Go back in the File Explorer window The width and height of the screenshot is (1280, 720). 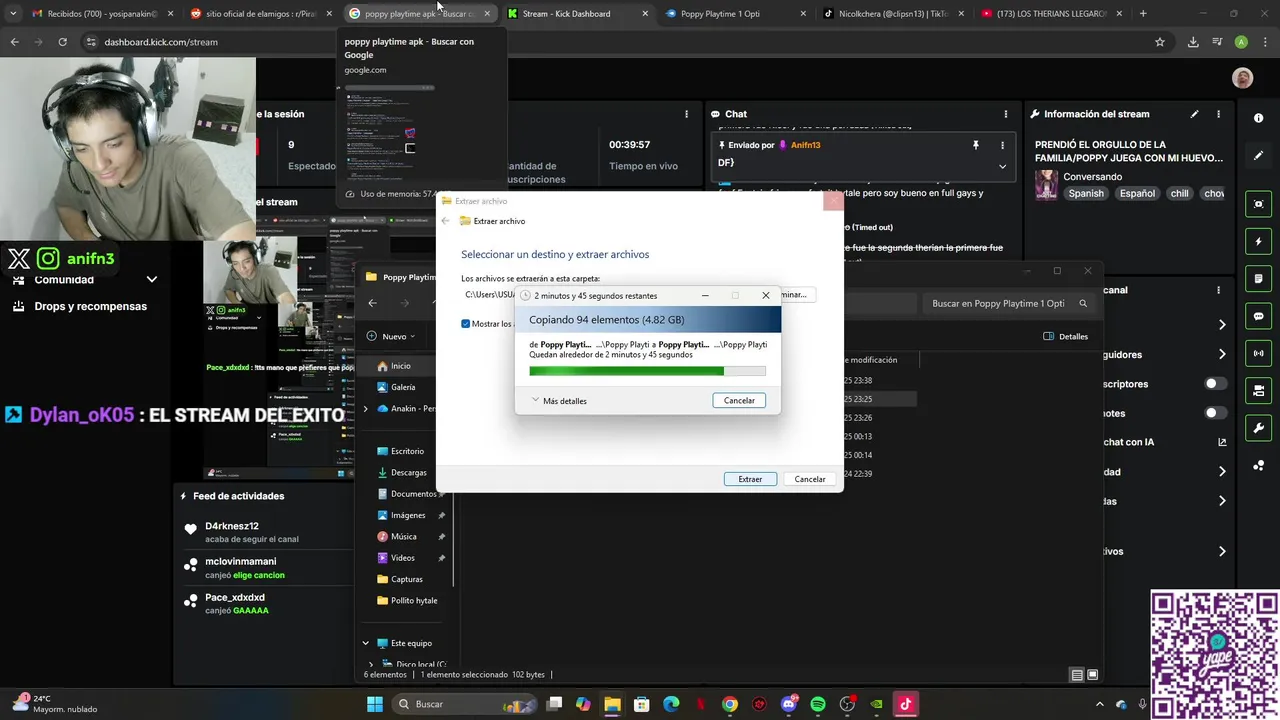pyautogui.click(x=372, y=303)
